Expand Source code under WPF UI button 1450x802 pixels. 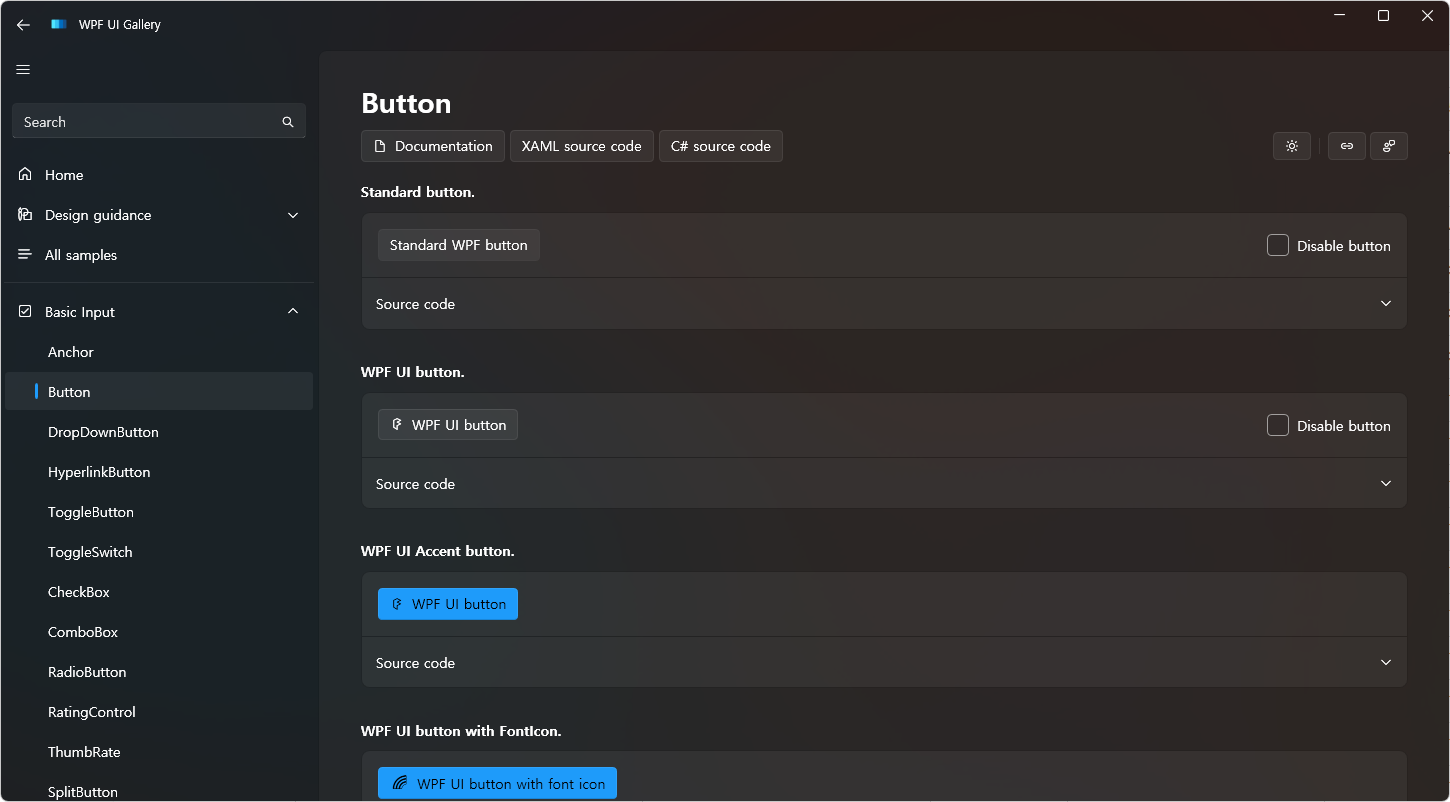pyautogui.click(x=884, y=484)
